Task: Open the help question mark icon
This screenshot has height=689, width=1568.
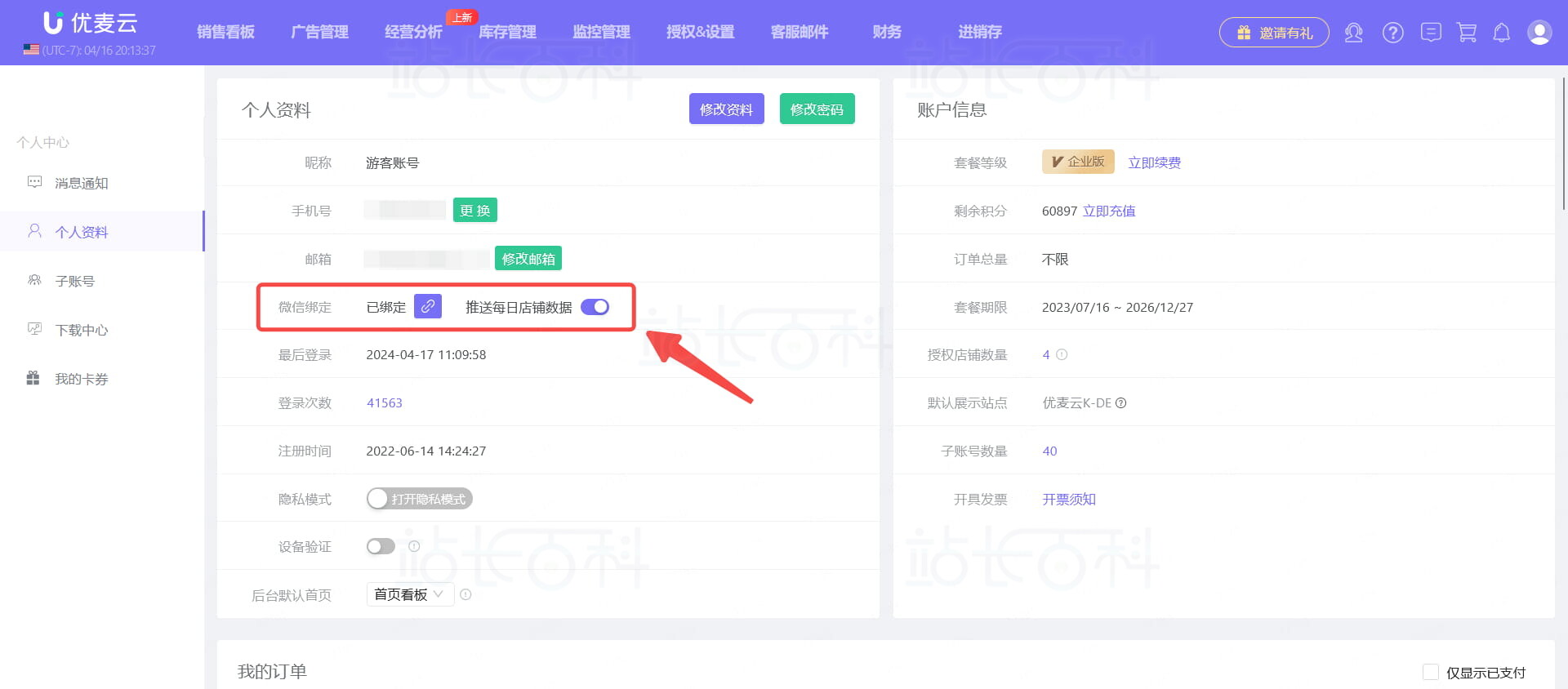Action: (x=1392, y=33)
